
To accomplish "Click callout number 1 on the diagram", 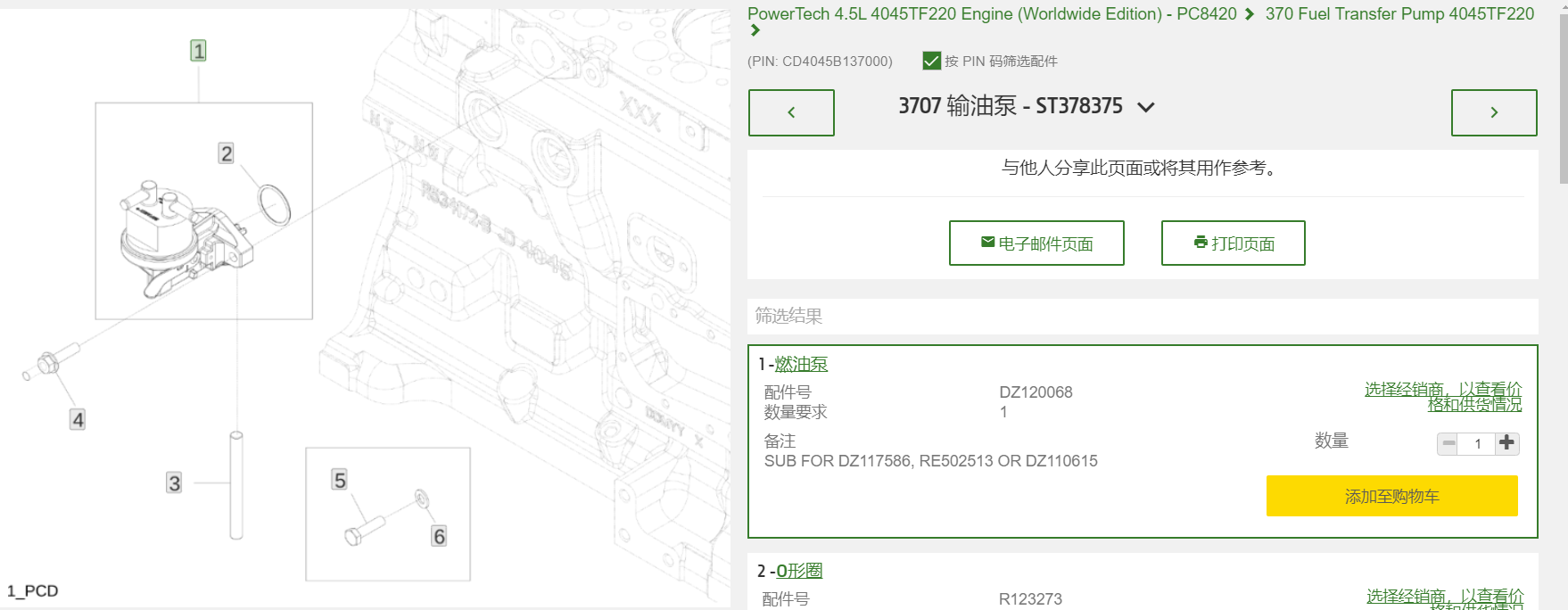I will (198, 51).
